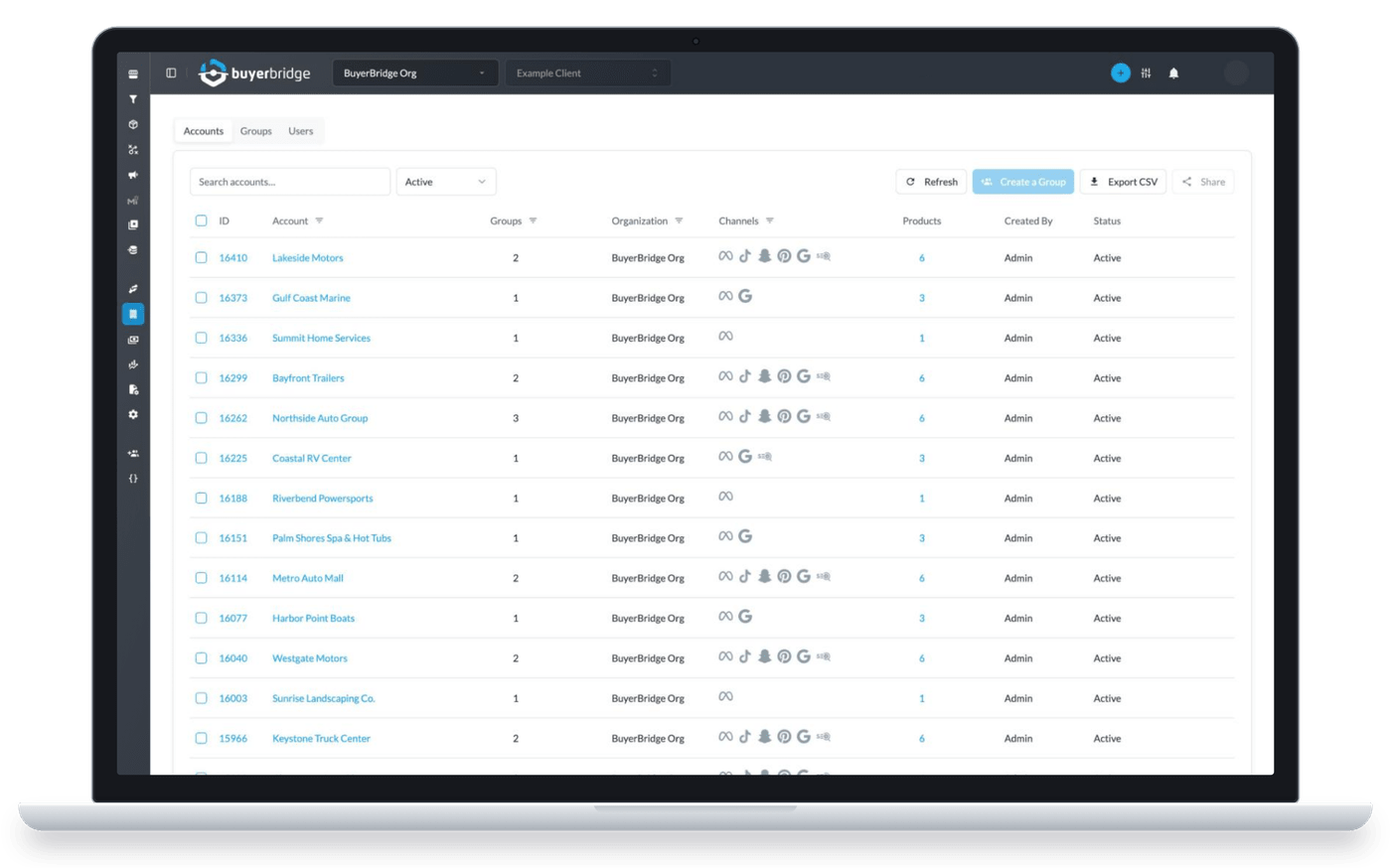Switch to the Users tab
Screen dimensions: 1391x868
301,131
